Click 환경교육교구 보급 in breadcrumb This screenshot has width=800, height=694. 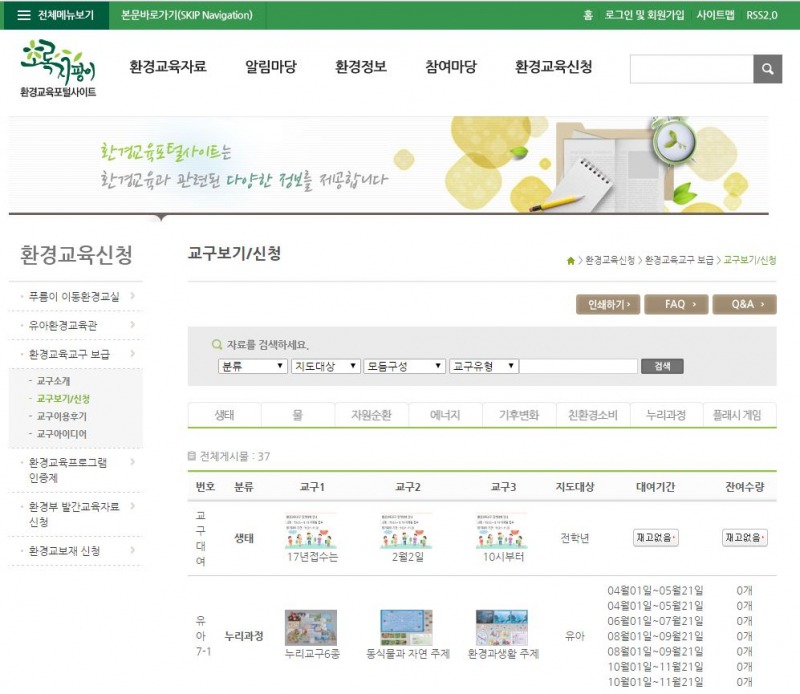(x=679, y=260)
